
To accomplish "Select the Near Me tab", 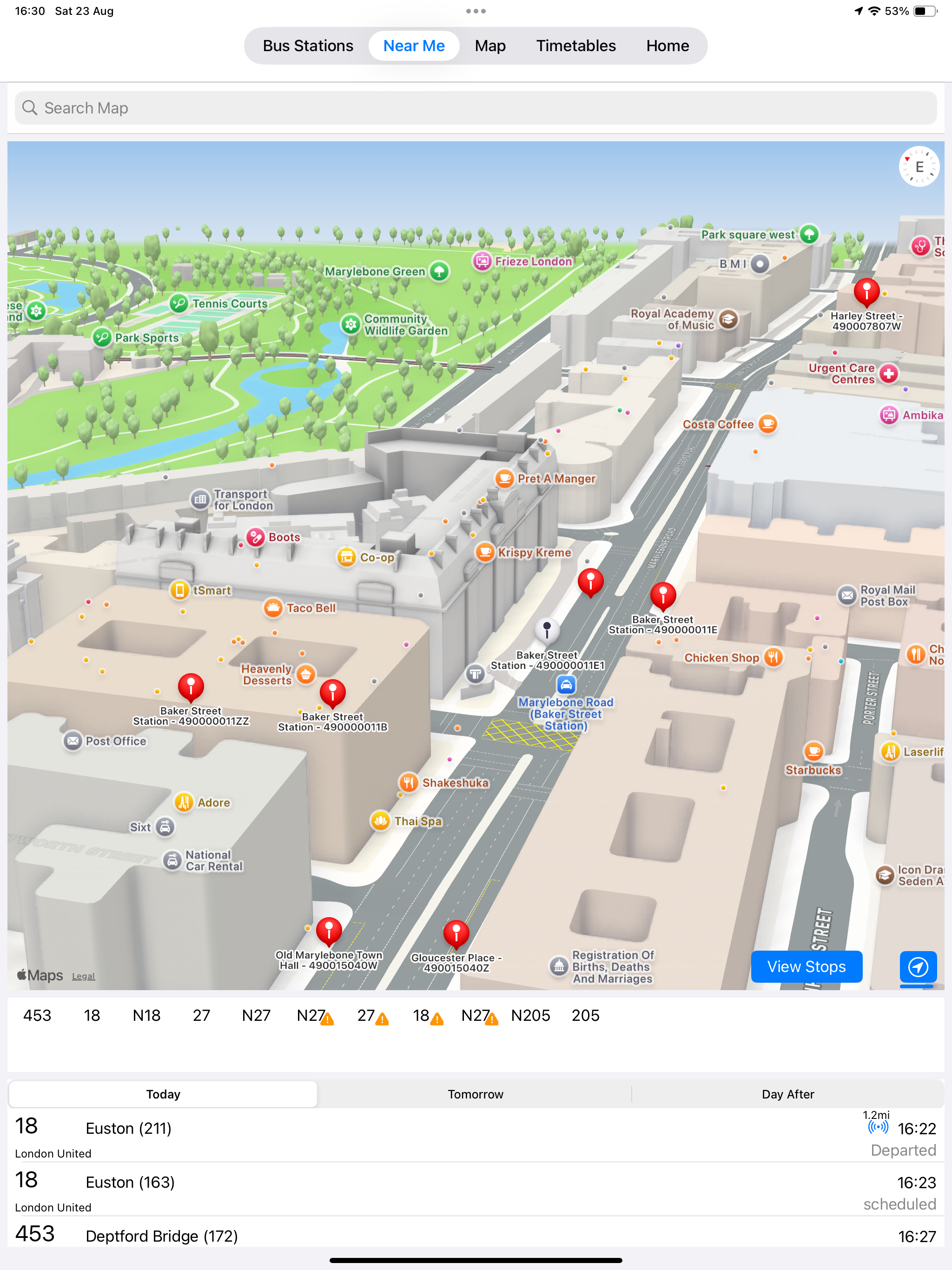I will [414, 46].
